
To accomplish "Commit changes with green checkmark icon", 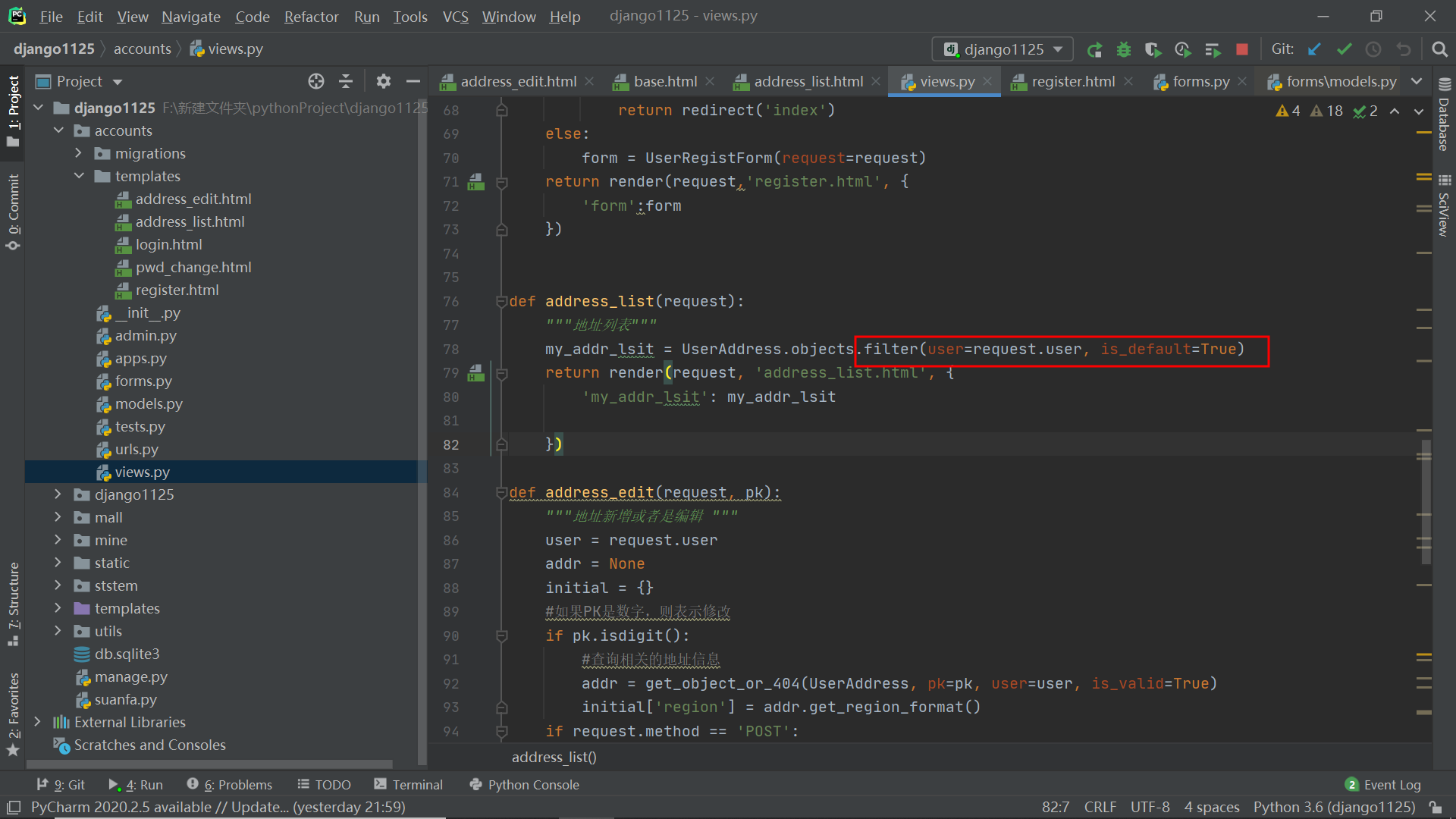I will 1344,49.
